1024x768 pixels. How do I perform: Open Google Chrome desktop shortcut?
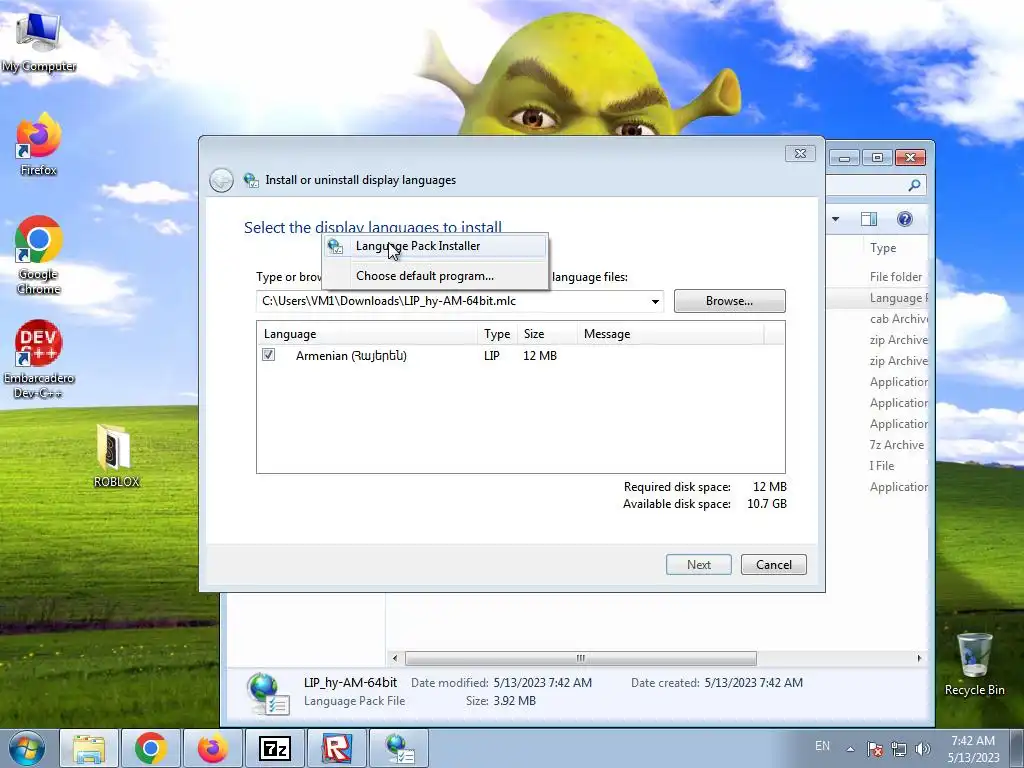[x=39, y=255]
